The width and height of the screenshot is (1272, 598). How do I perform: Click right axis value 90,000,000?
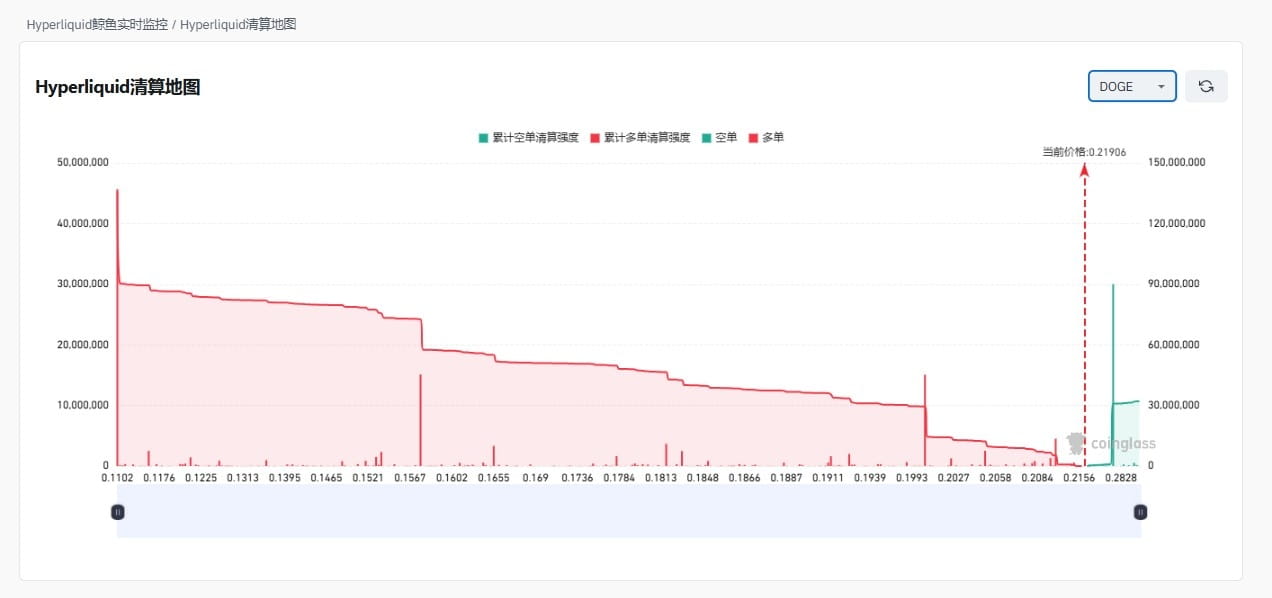[1176, 284]
